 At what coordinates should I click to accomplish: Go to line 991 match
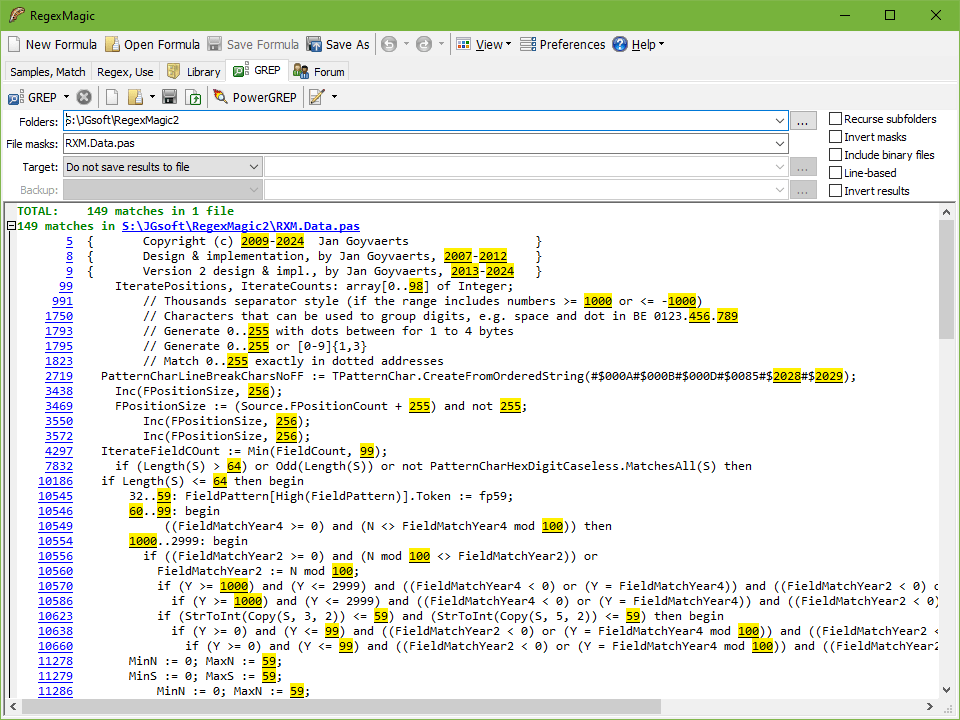(x=62, y=301)
